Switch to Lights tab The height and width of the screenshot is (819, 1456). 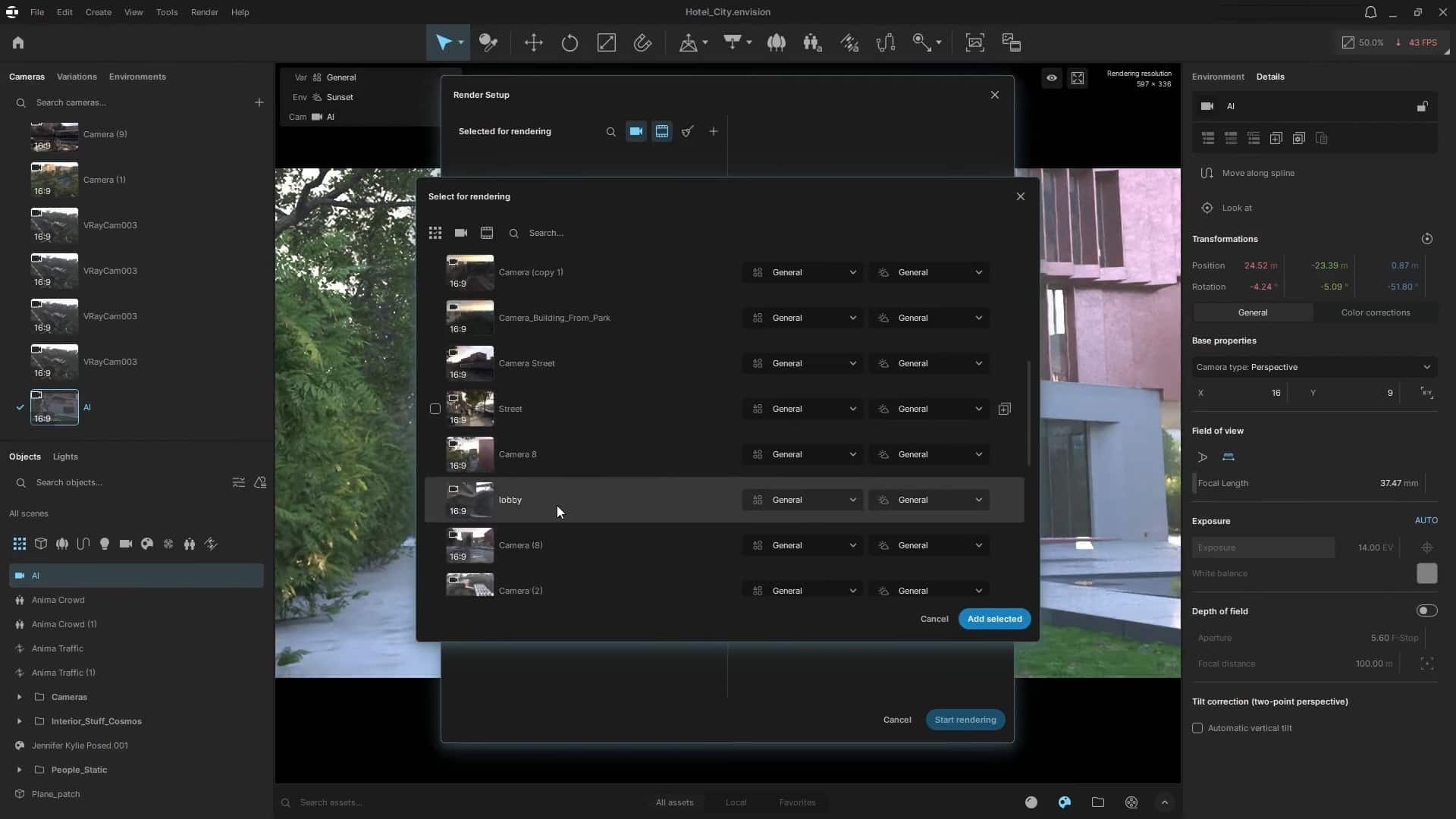65,457
